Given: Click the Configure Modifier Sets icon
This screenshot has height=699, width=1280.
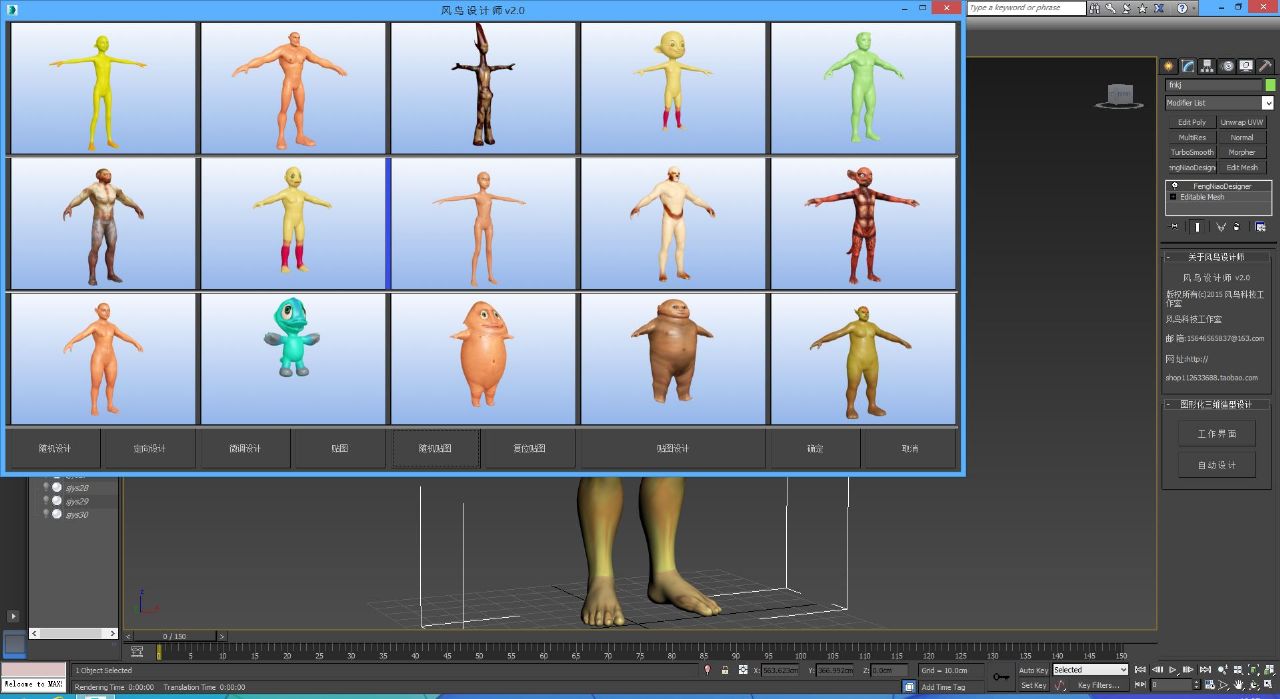Looking at the screenshot, I should [x=1260, y=227].
